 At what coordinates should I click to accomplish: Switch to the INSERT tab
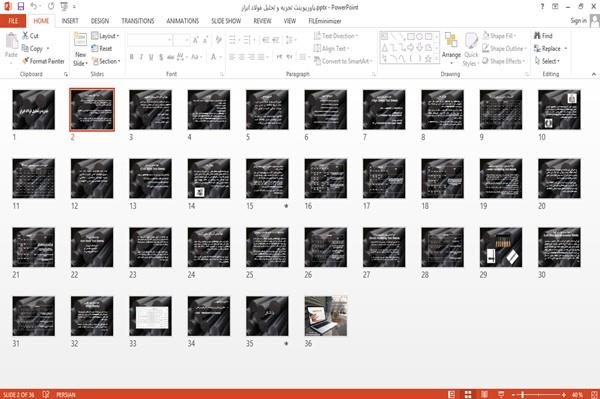[70, 21]
